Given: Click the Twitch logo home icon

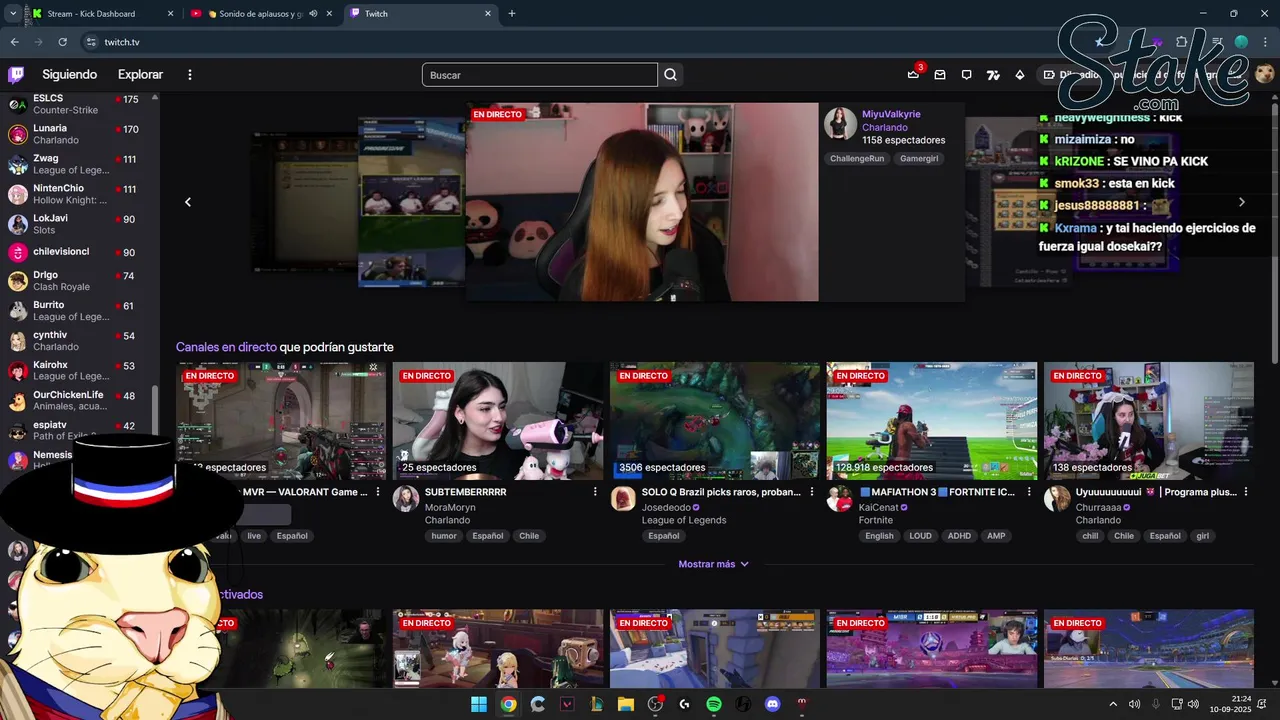Looking at the screenshot, I should [x=16, y=75].
